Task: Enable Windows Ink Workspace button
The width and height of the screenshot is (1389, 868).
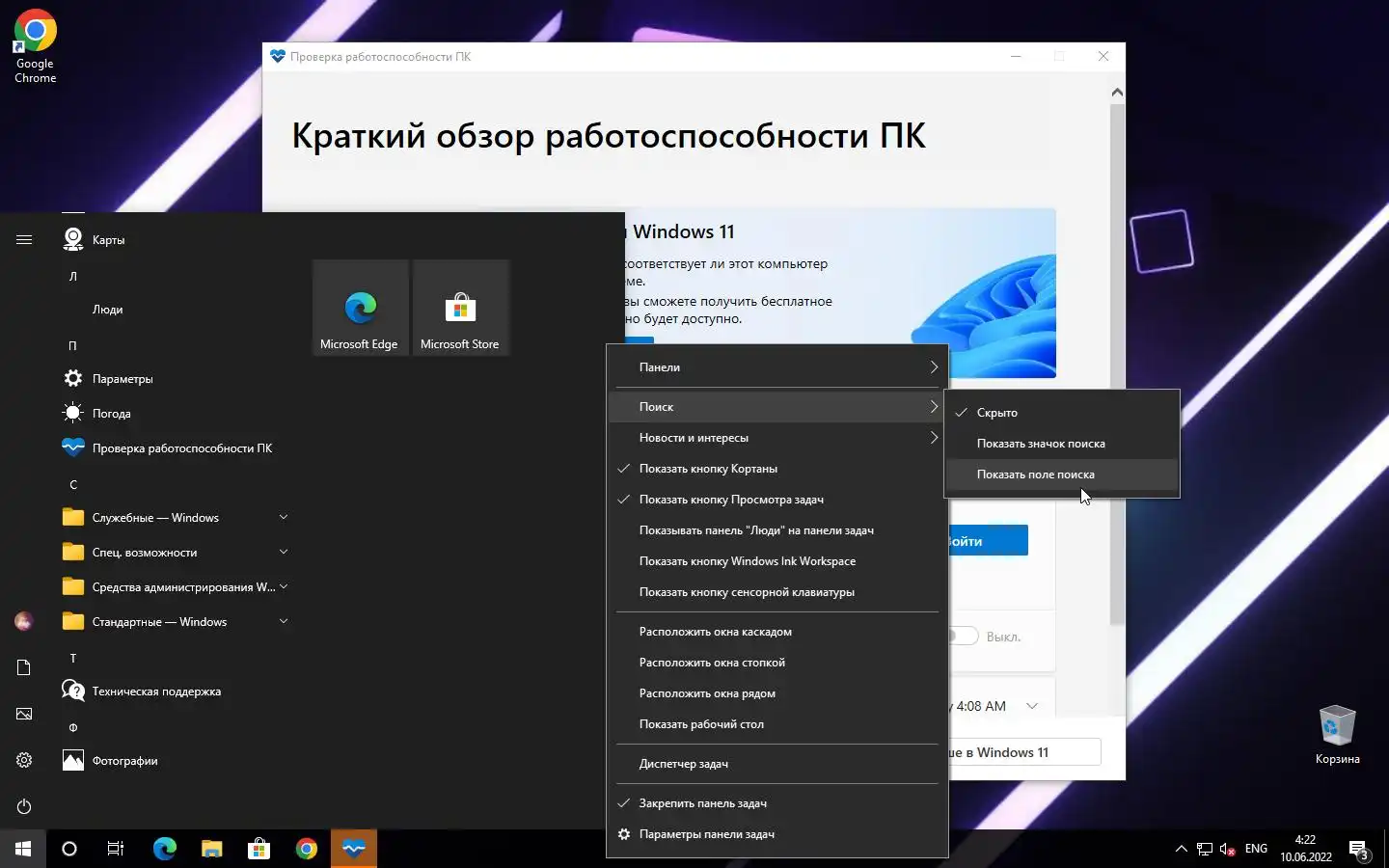Action: [777, 561]
